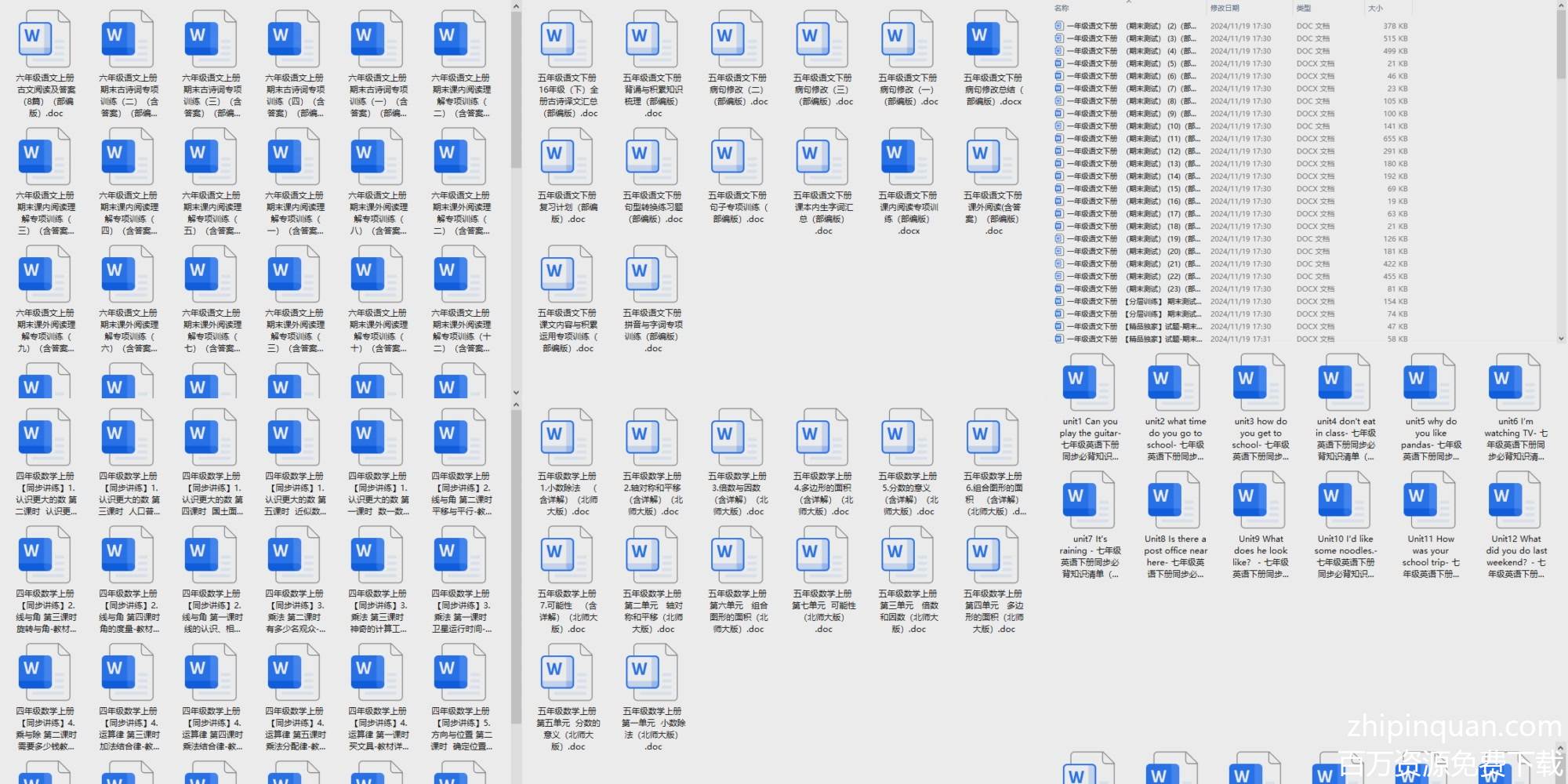Click the small icon beside 期末测试 (10) row
The height and width of the screenshot is (784, 1568).
[x=1058, y=126]
